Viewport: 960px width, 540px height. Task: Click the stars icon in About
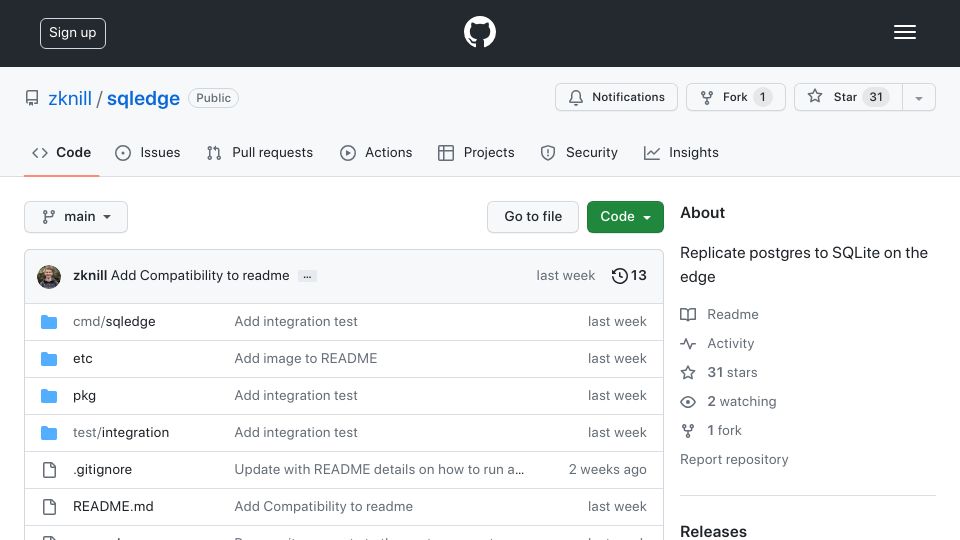pos(688,372)
